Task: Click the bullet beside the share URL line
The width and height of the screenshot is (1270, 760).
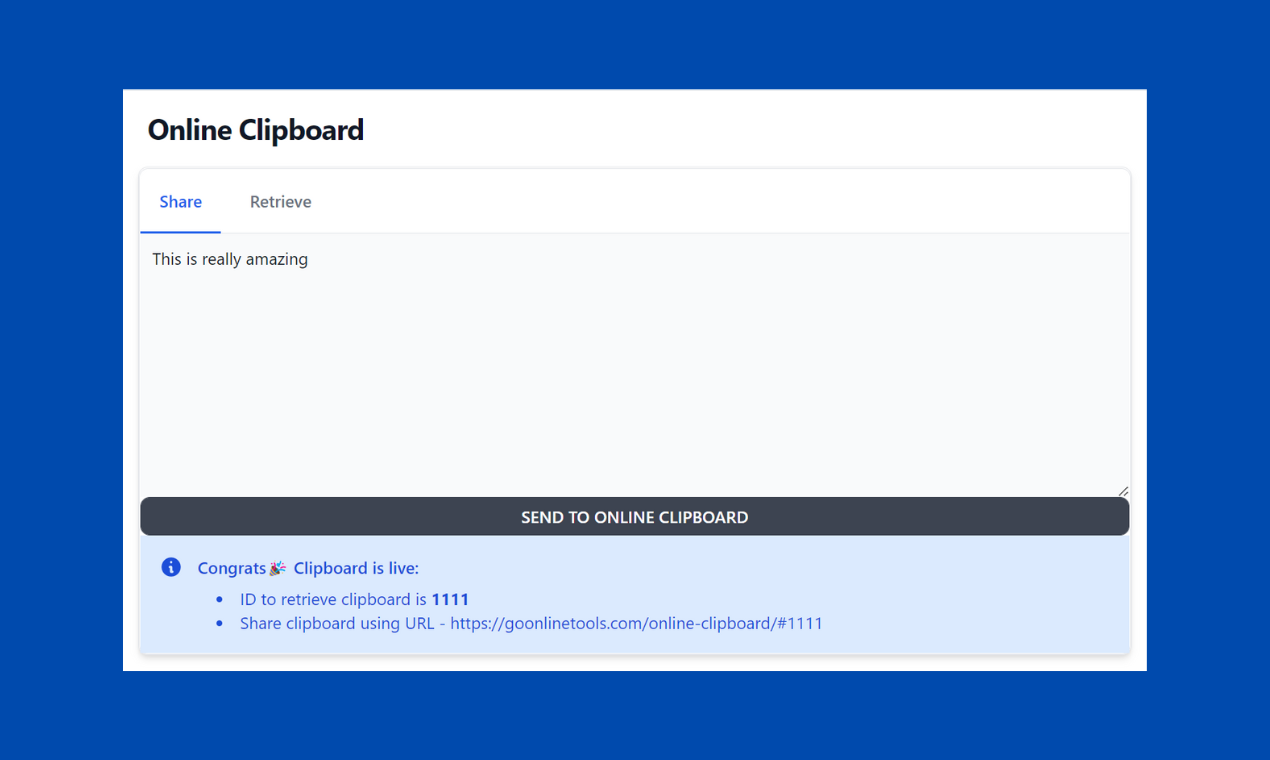Action: coord(218,623)
